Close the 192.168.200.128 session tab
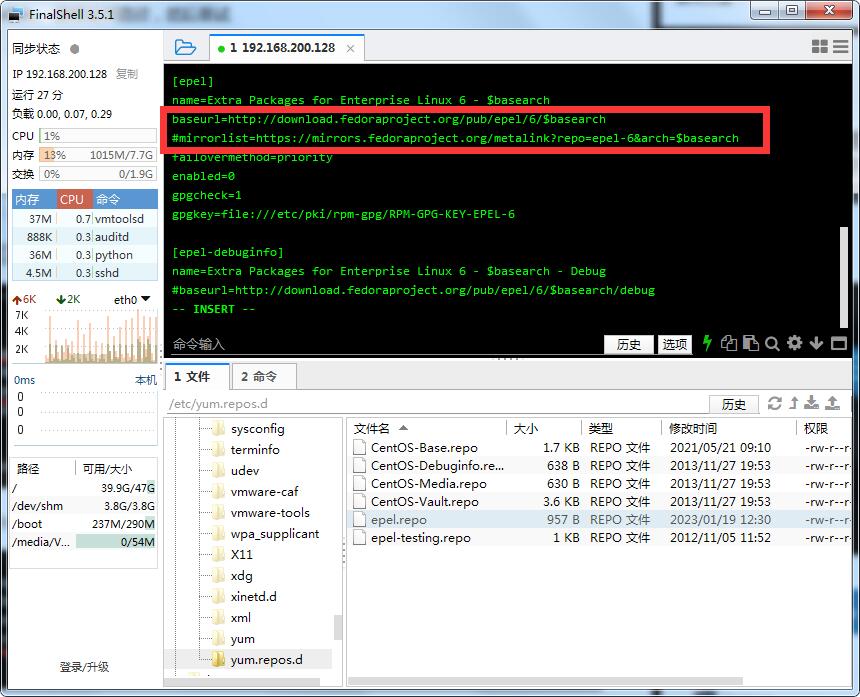 tap(350, 48)
